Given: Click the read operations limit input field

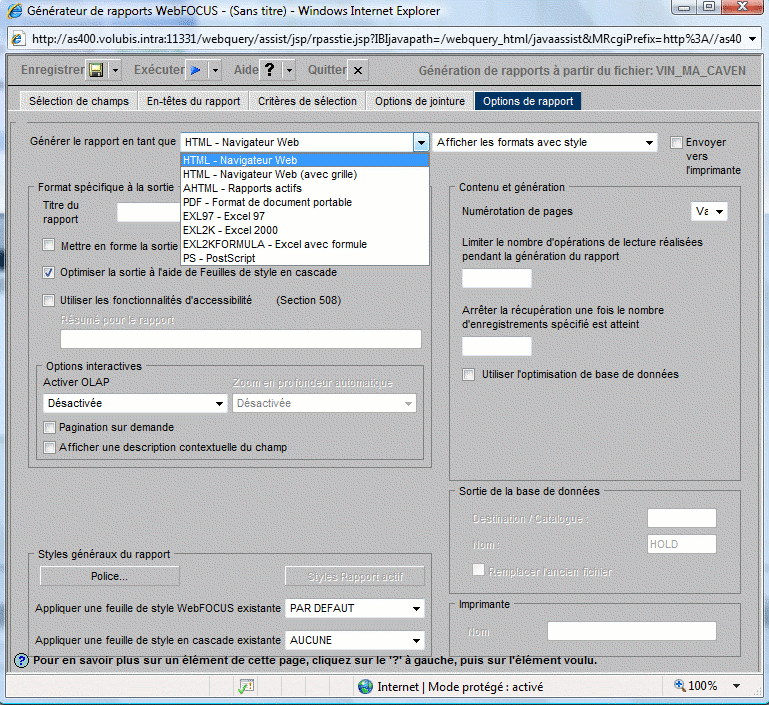Looking at the screenshot, I should coord(497,278).
